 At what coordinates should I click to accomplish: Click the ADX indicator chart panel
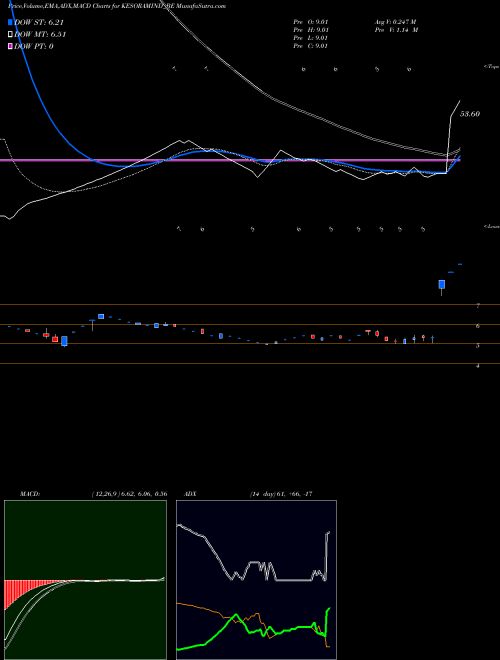(x=256, y=580)
